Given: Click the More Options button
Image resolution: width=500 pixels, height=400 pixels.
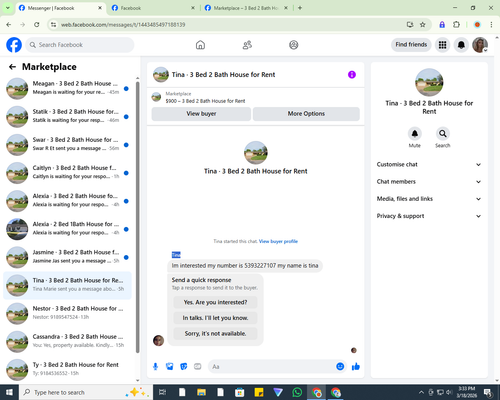Looking at the screenshot, I should [x=306, y=114].
